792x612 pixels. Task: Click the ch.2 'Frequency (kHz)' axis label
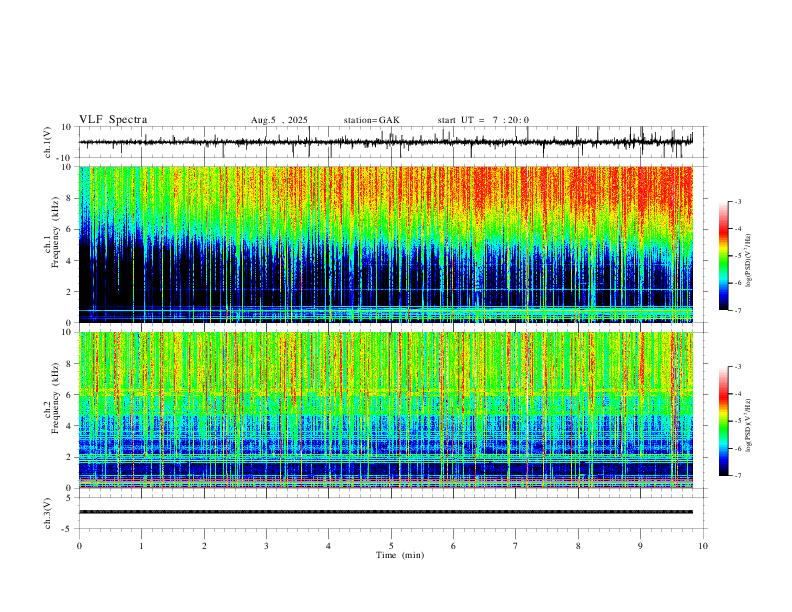pyautogui.click(x=55, y=398)
